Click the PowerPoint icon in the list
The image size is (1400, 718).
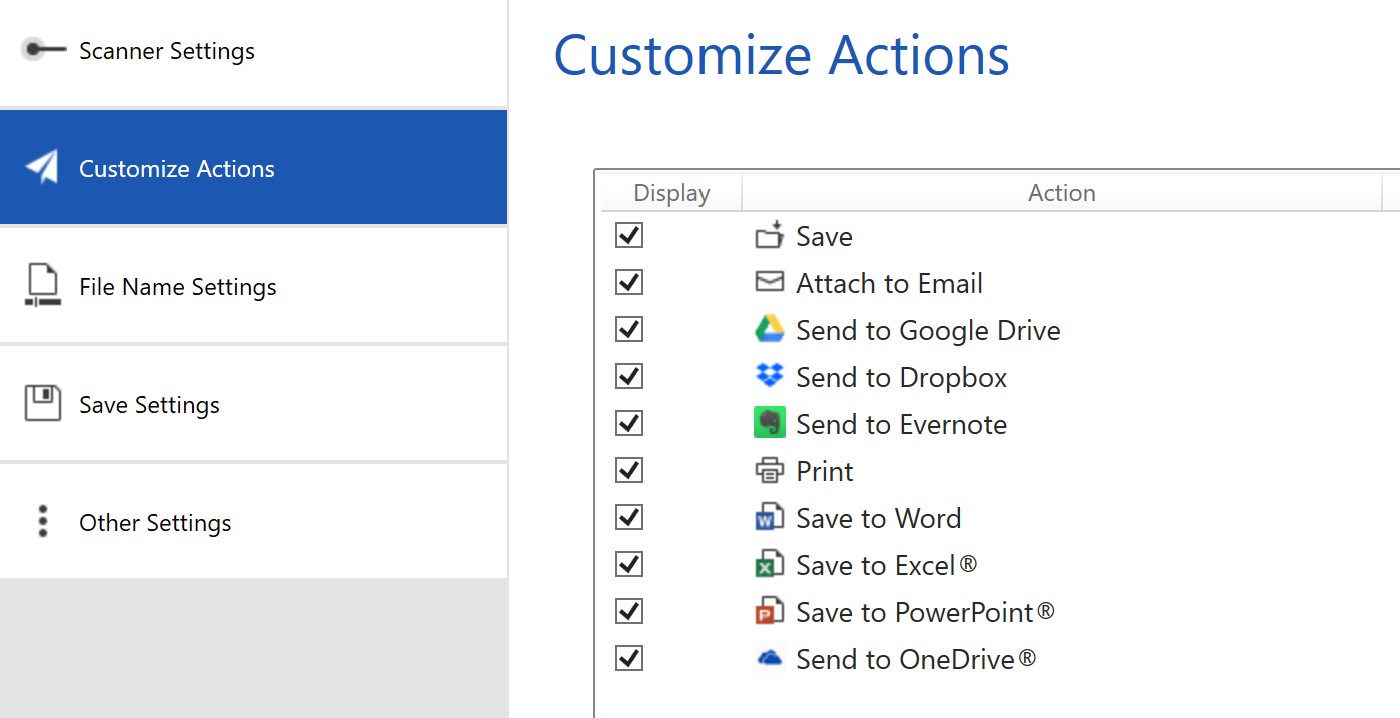[x=769, y=611]
